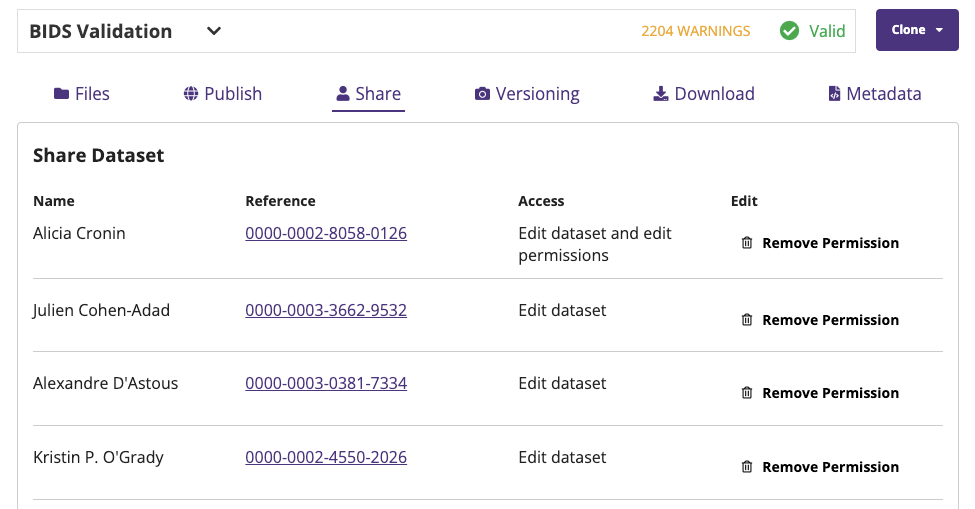Open ORCID link 0000-0003-3662-9532
Screen dimensions: 975x509
[x=326, y=311]
